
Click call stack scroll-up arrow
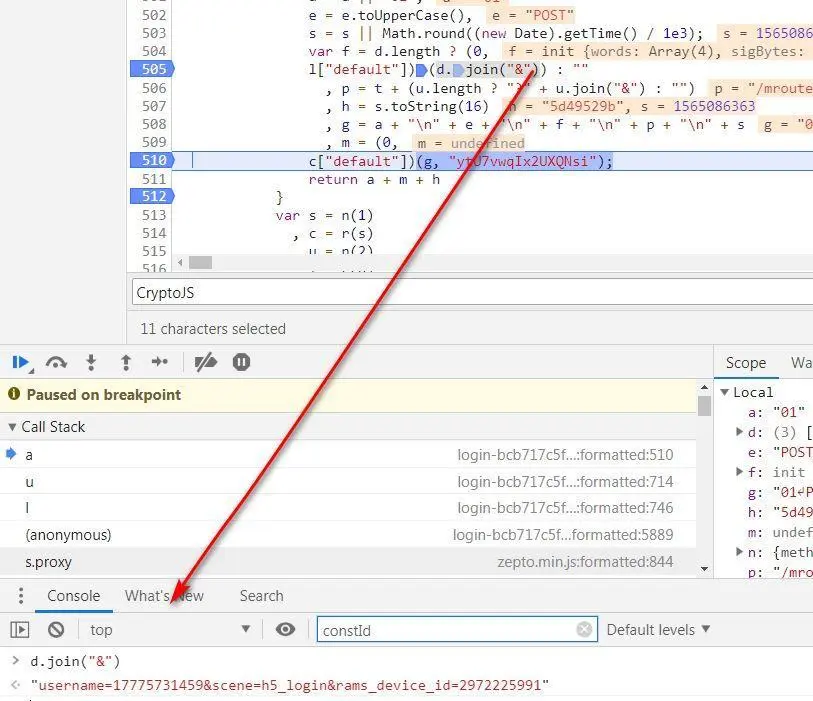click(x=704, y=387)
